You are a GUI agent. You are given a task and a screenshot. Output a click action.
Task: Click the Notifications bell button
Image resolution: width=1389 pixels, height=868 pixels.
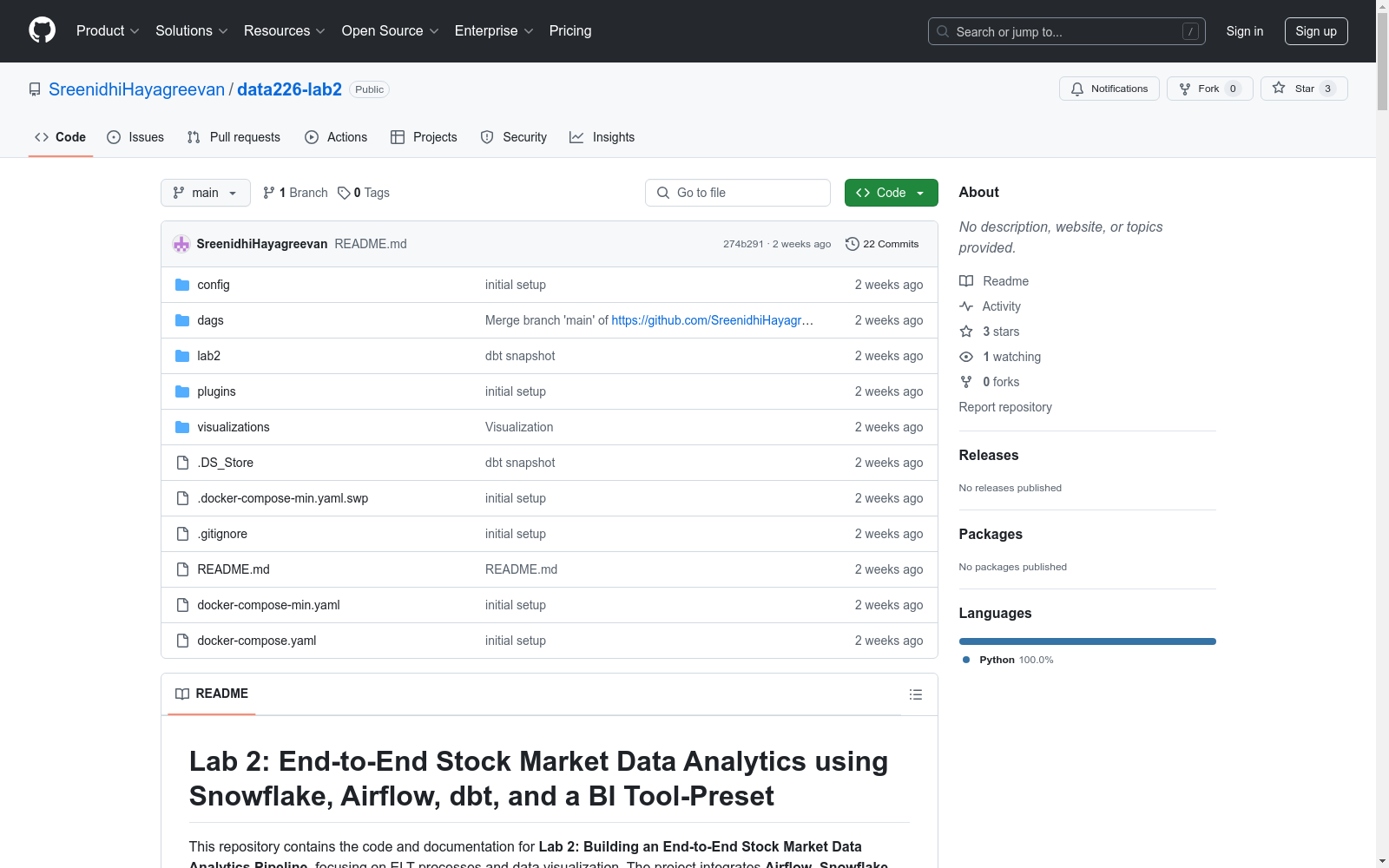point(1109,89)
